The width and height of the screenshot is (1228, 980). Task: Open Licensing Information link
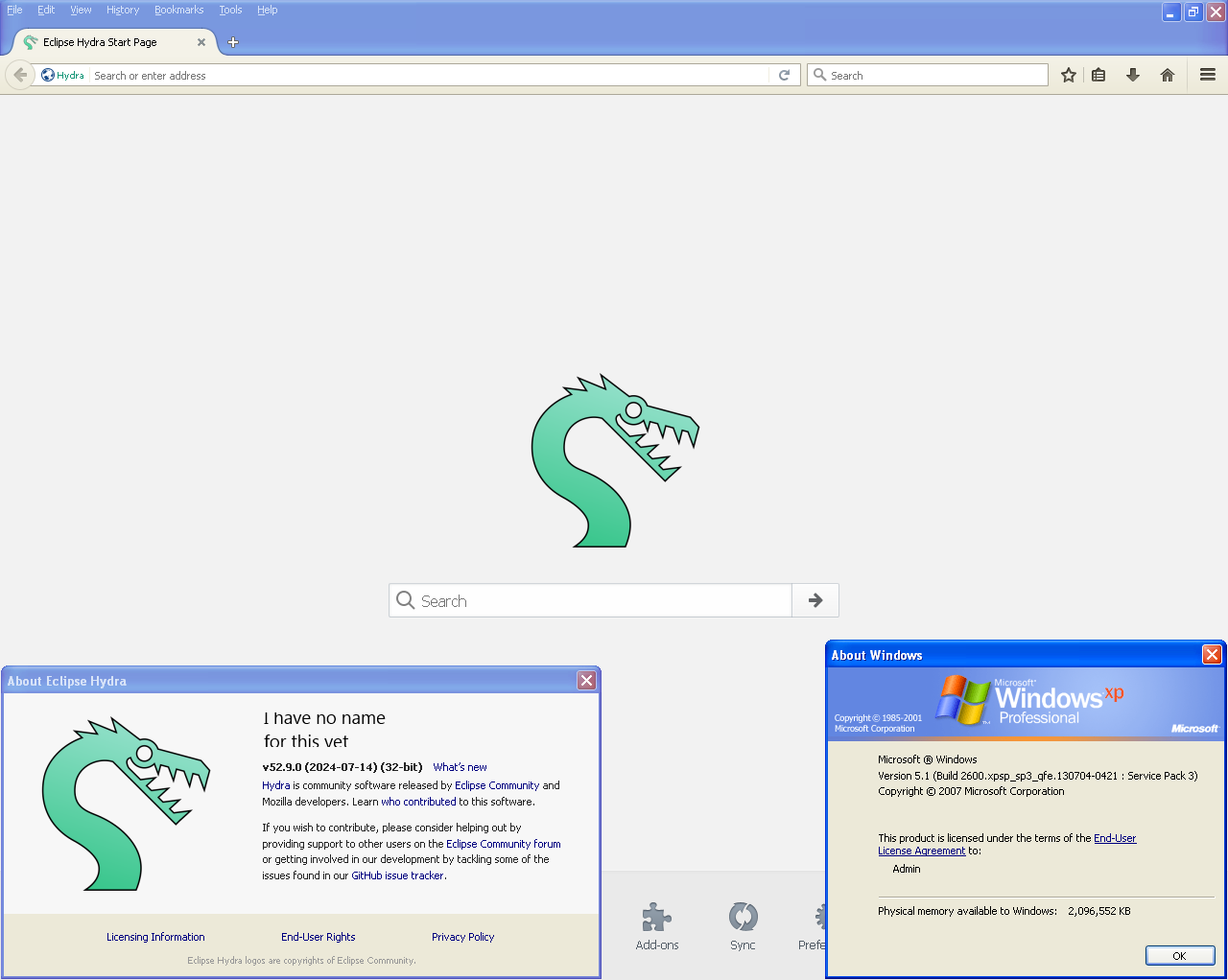click(x=155, y=937)
